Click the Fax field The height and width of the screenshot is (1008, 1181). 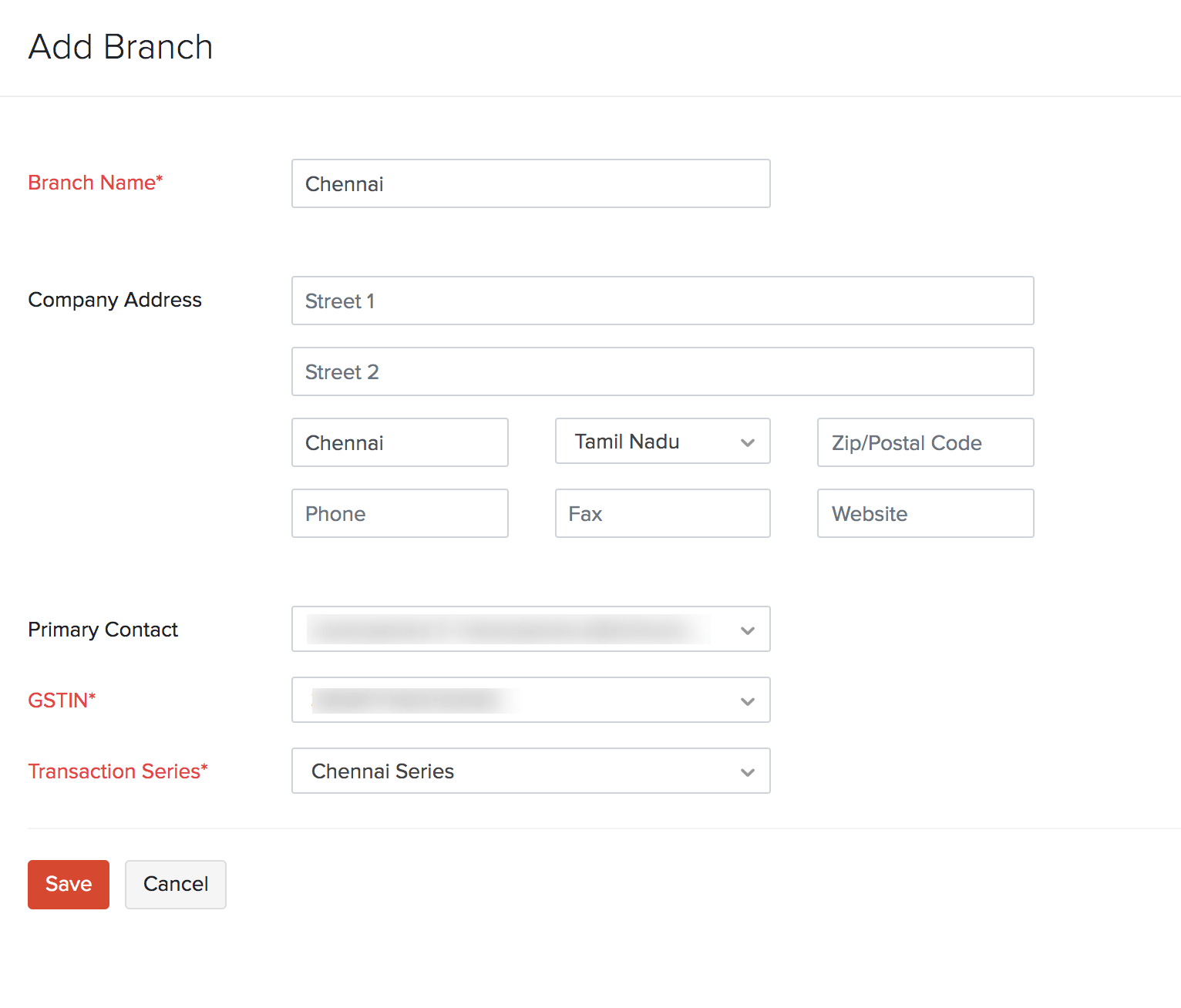point(661,513)
